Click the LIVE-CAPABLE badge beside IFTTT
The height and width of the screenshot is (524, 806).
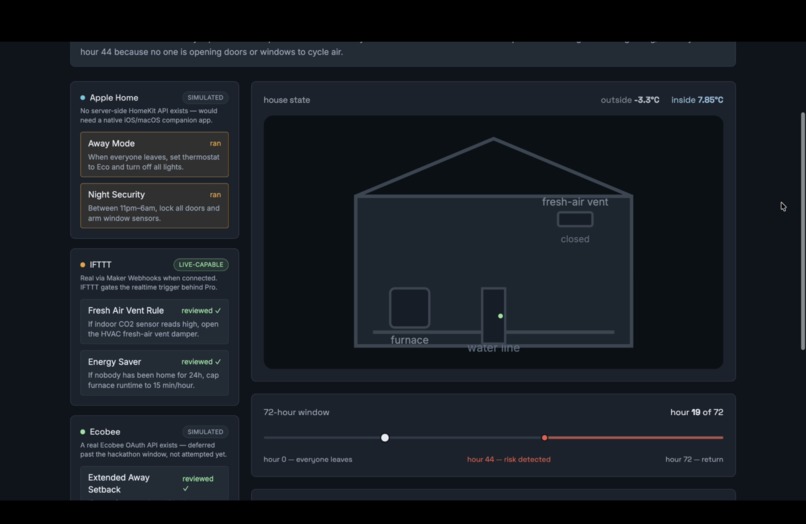[x=201, y=265]
